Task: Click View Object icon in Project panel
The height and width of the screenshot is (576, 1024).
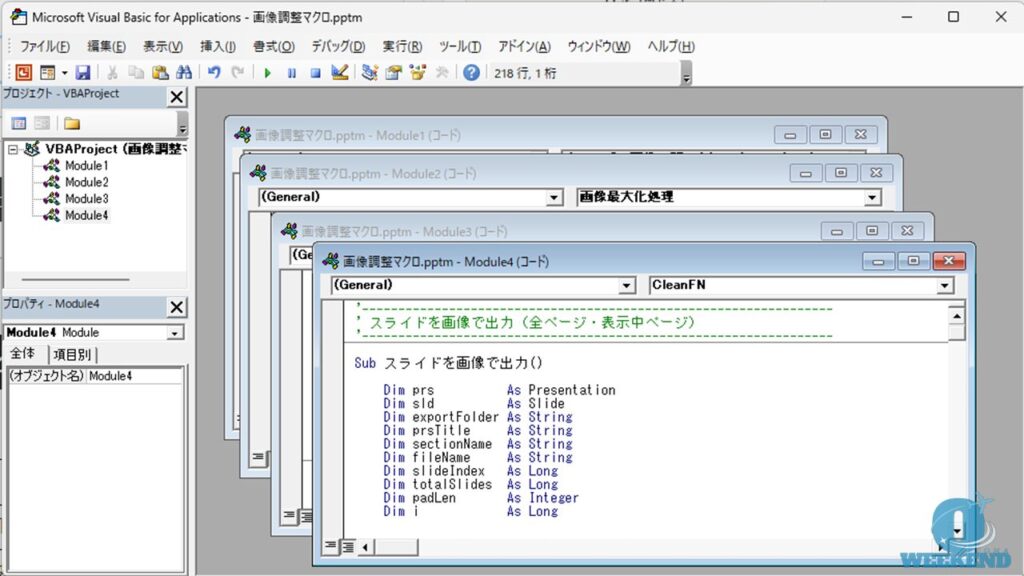Action: (42, 123)
